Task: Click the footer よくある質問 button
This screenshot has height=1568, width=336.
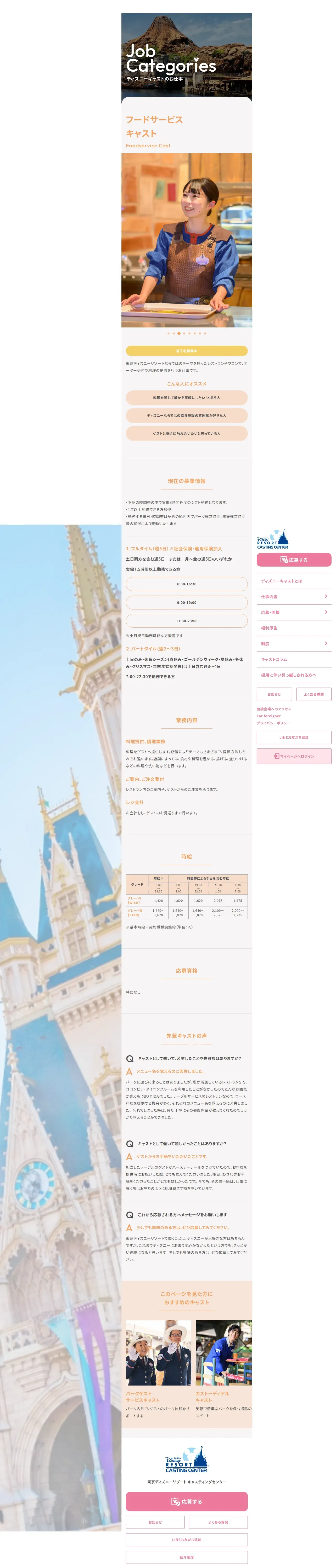Action: 218,1522
